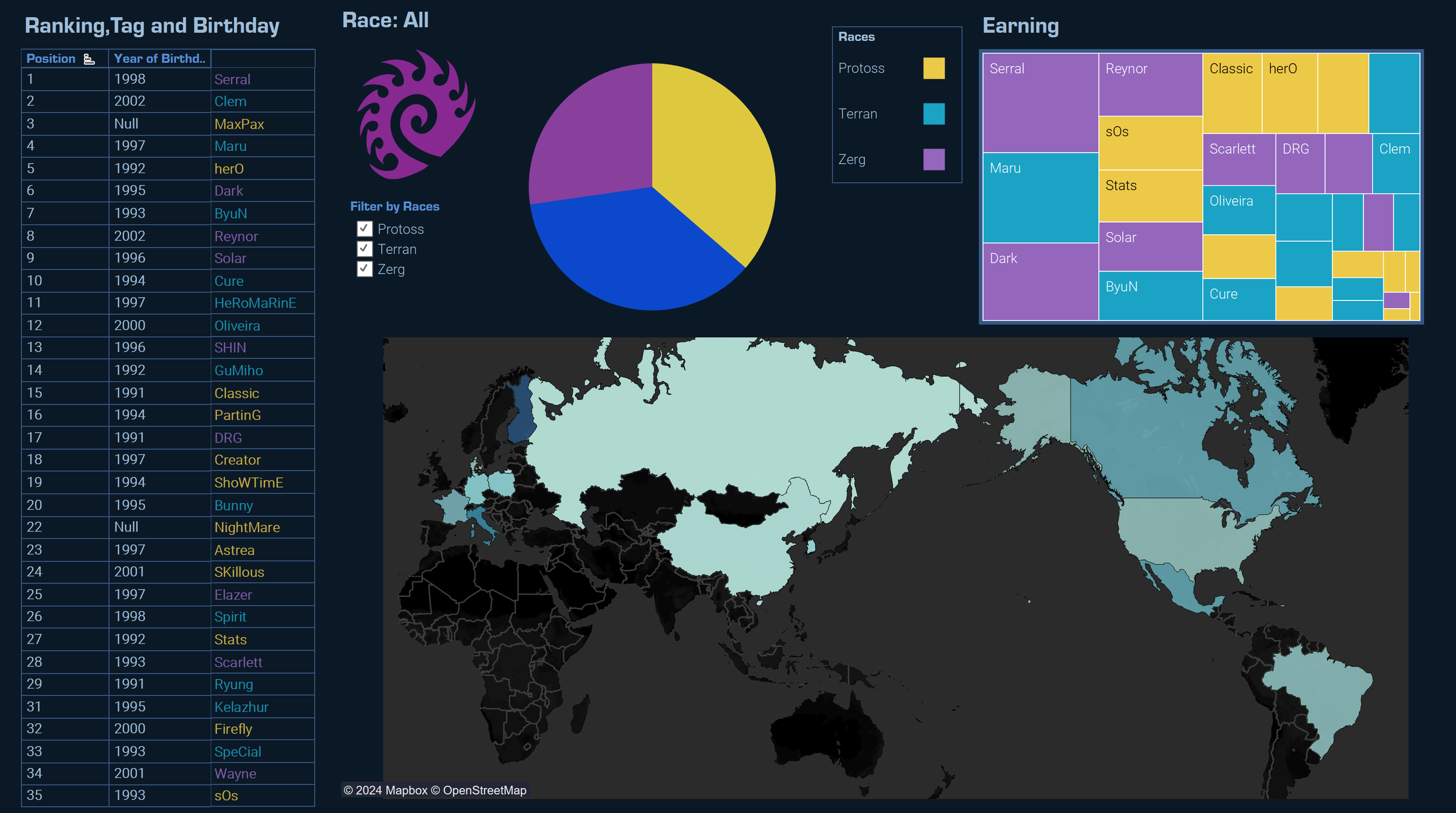The width and height of the screenshot is (1456, 813).
Task: Select the ByuN tile in Earning treemap
Action: click(1150, 296)
